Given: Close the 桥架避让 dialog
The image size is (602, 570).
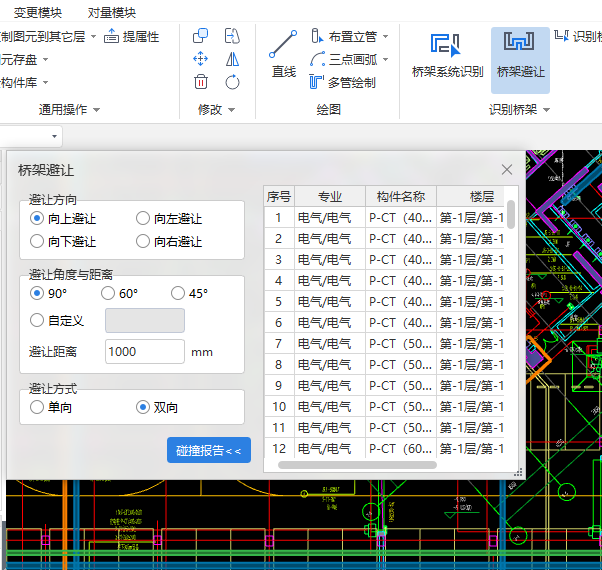Looking at the screenshot, I should click(x=507, y=169).
